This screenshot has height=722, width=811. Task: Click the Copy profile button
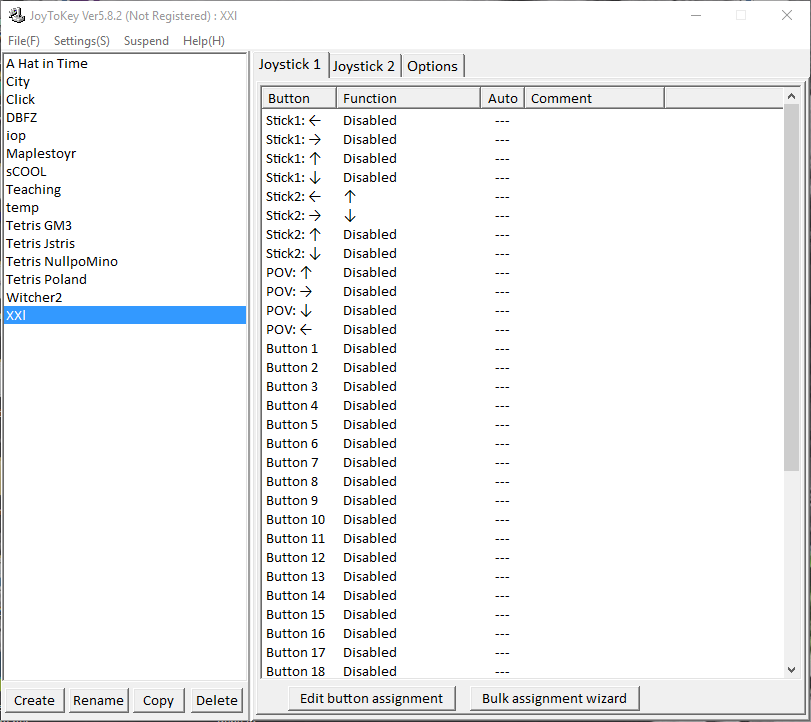click(x=158, y=700)
